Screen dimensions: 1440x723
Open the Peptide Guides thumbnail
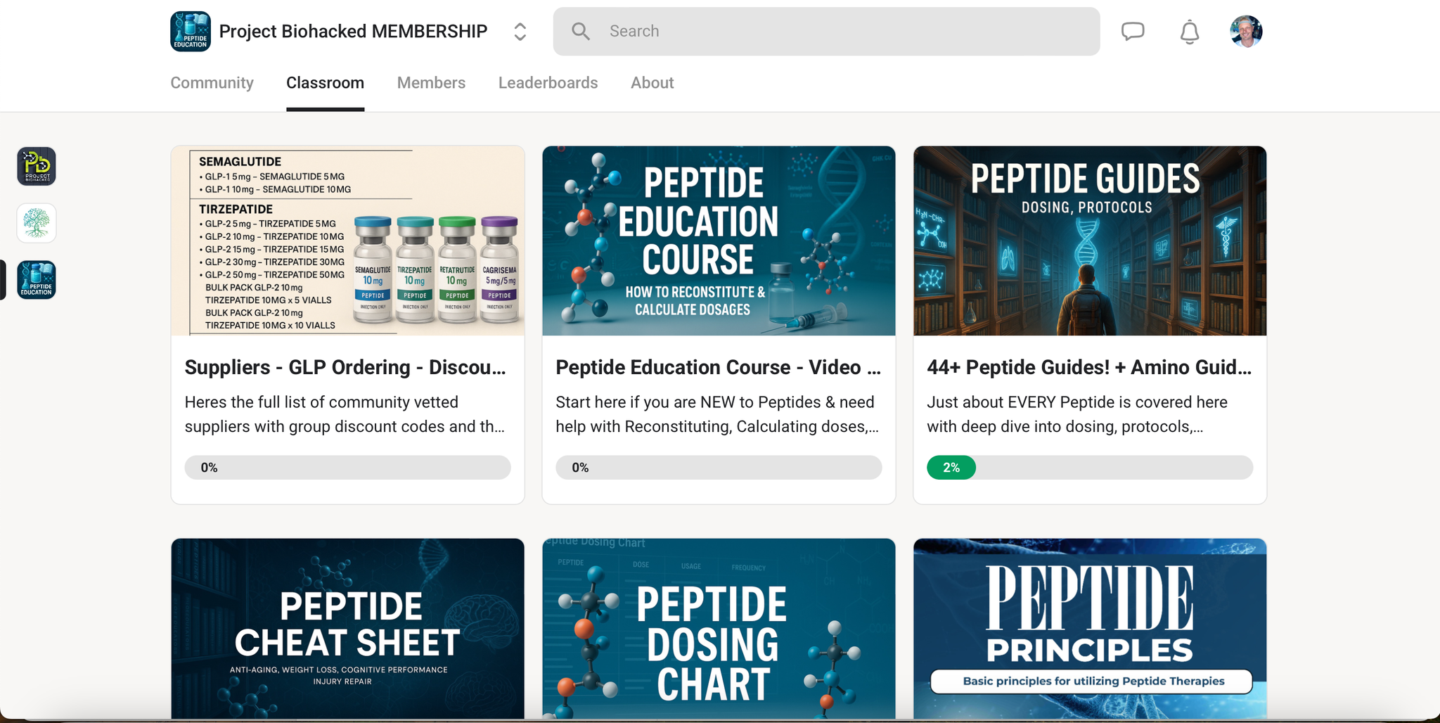coord(1090,241)
